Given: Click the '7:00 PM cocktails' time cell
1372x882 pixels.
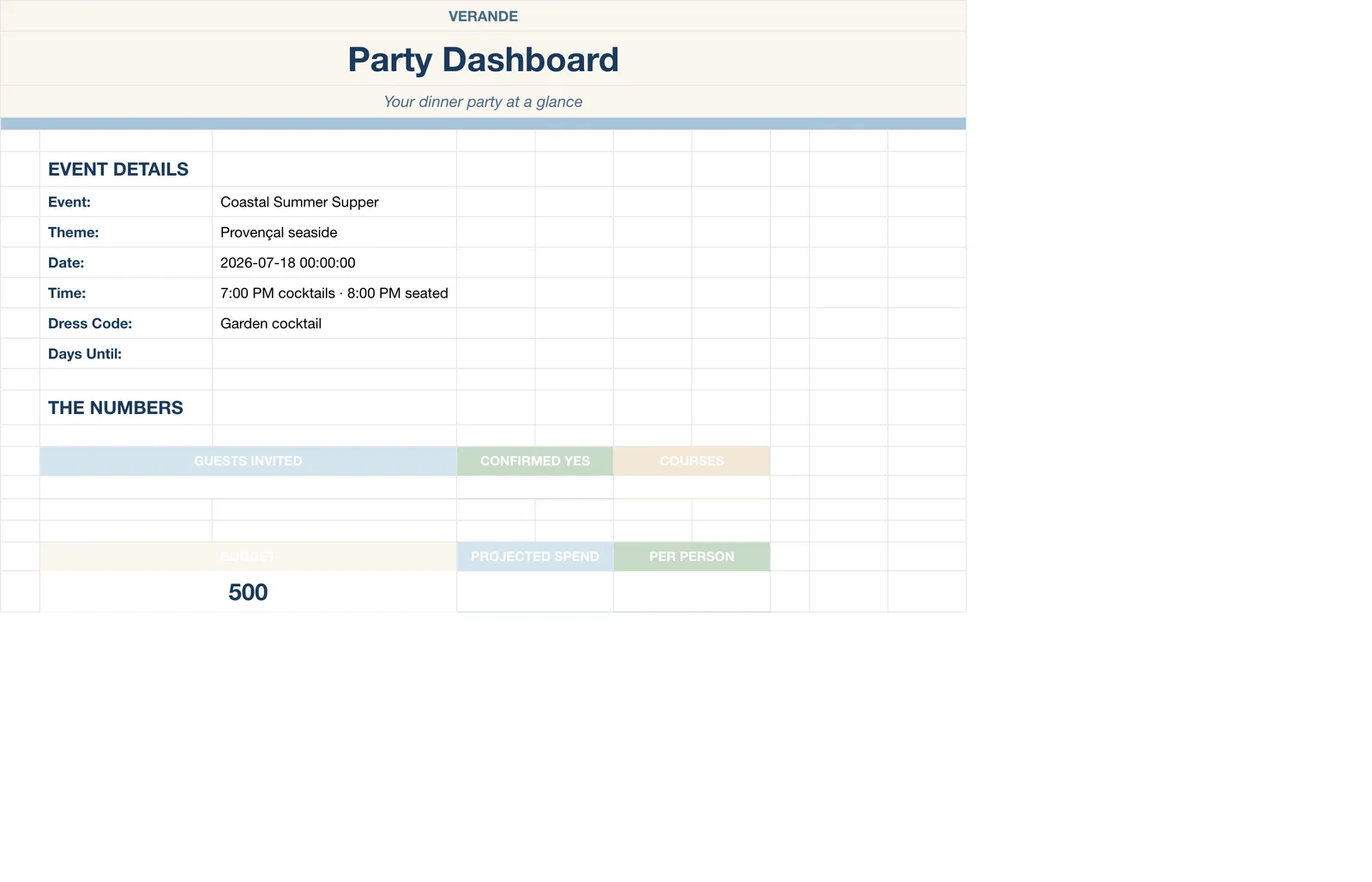Looking at the screenshot, I should (334, 293).
